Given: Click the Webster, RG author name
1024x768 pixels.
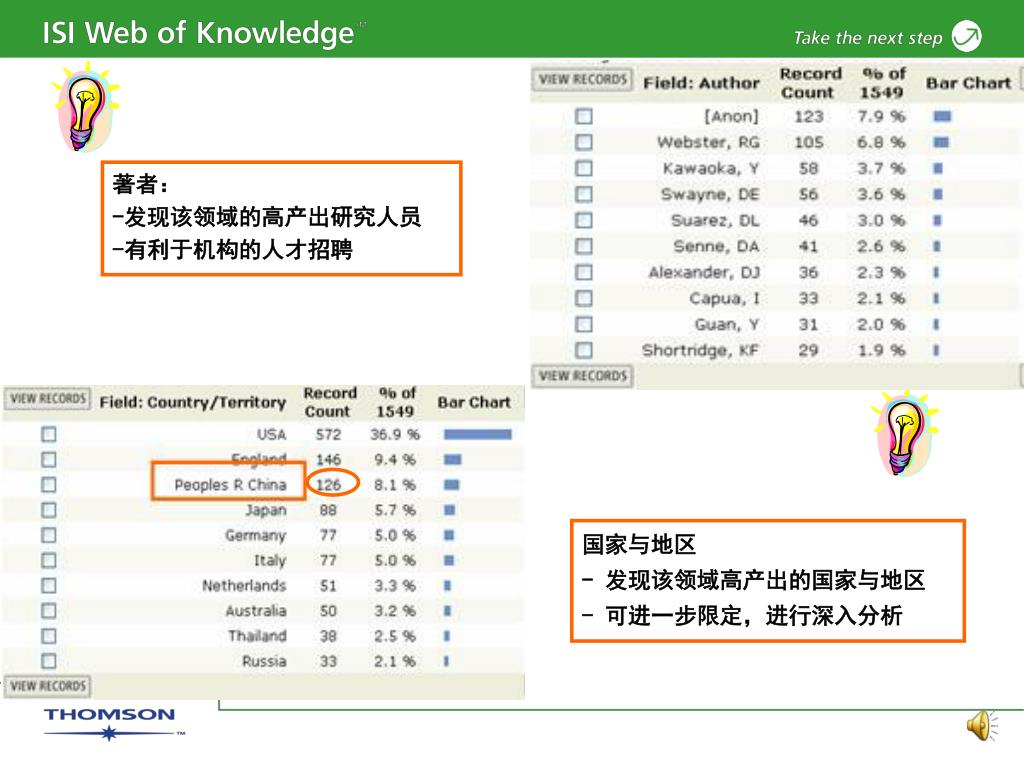Looking at the screenshot, I should tap(708, 142).
